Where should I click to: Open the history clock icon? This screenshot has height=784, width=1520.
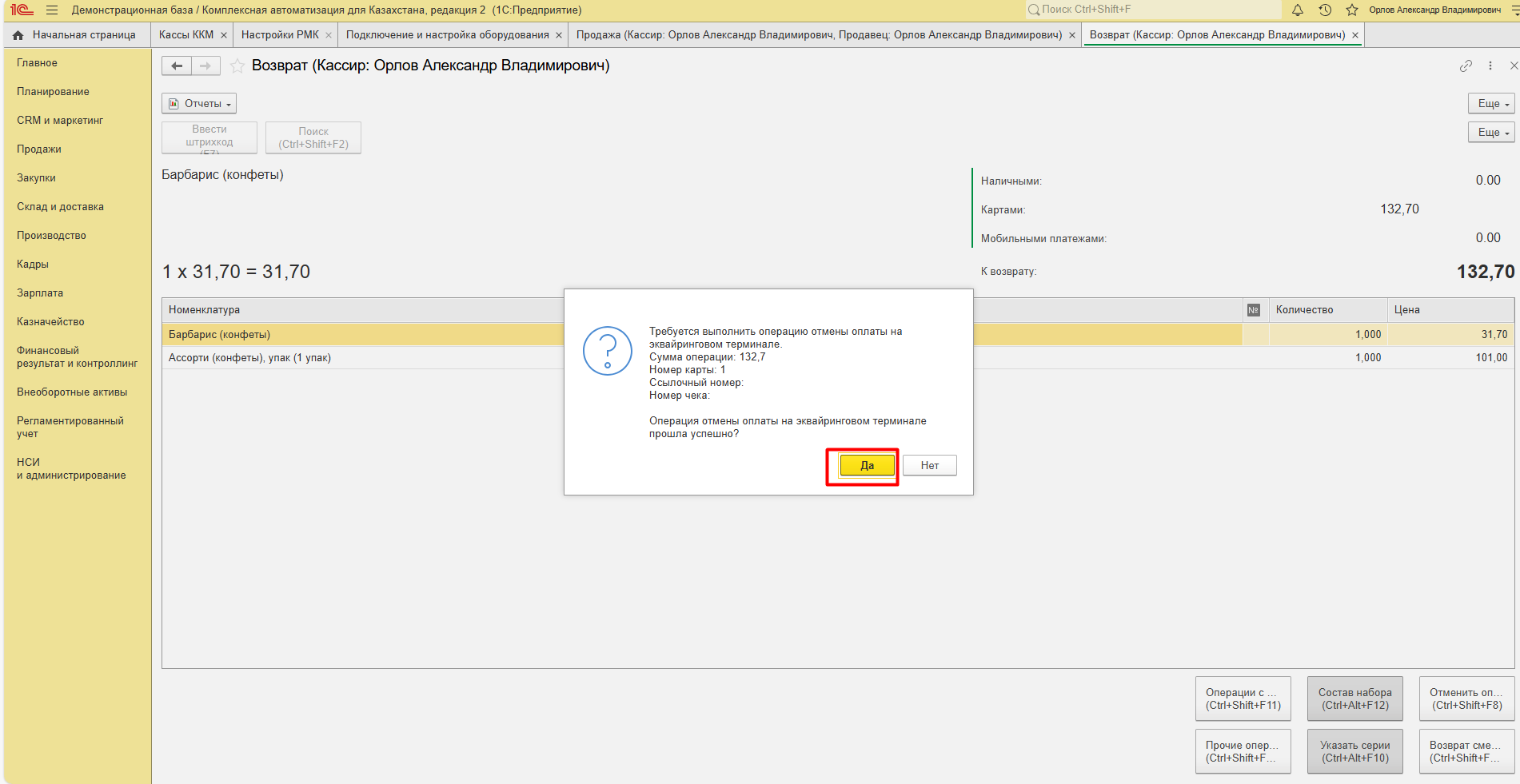[x=1325, y=10]
